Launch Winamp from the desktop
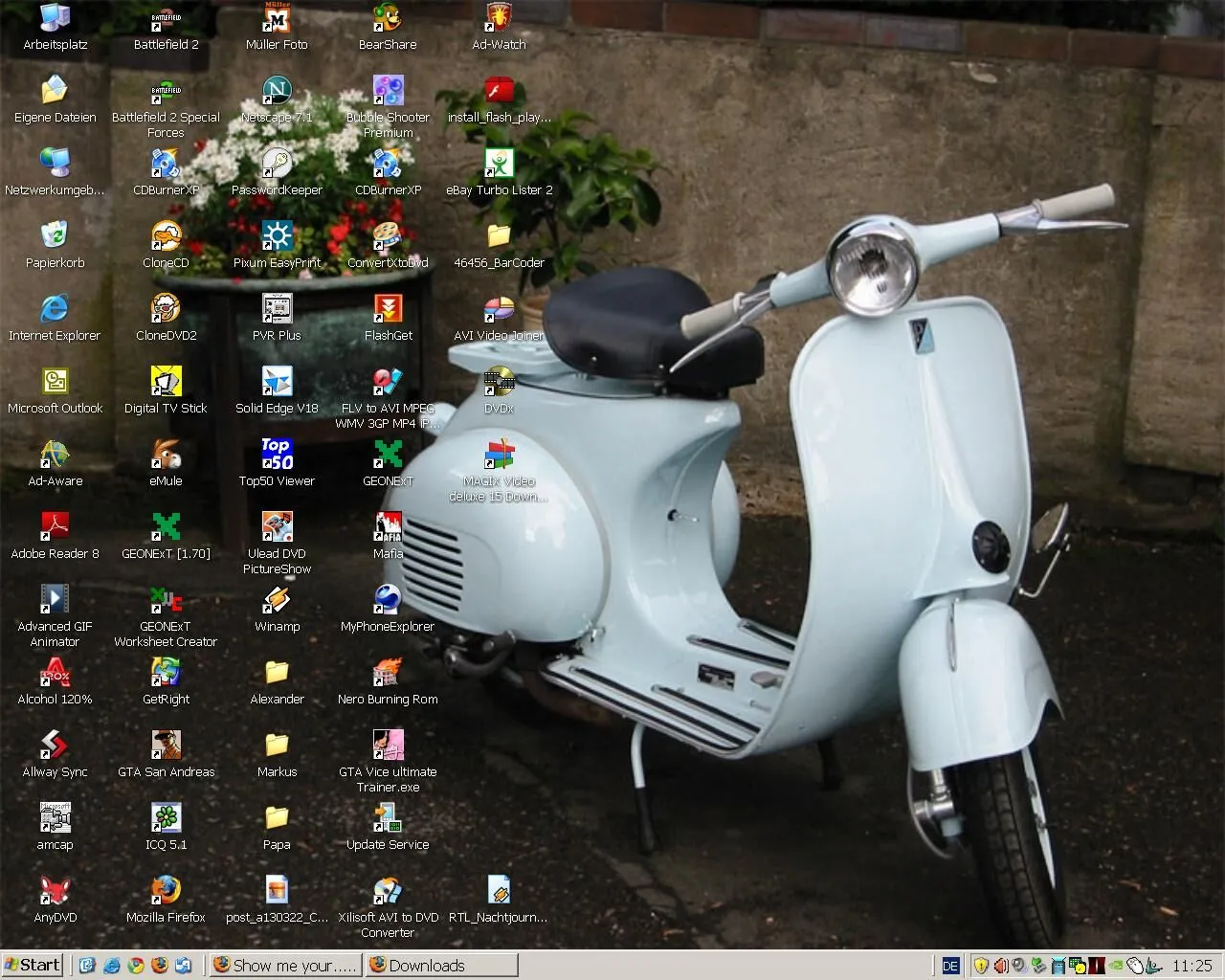1225x980 pixels. [277, 600]
